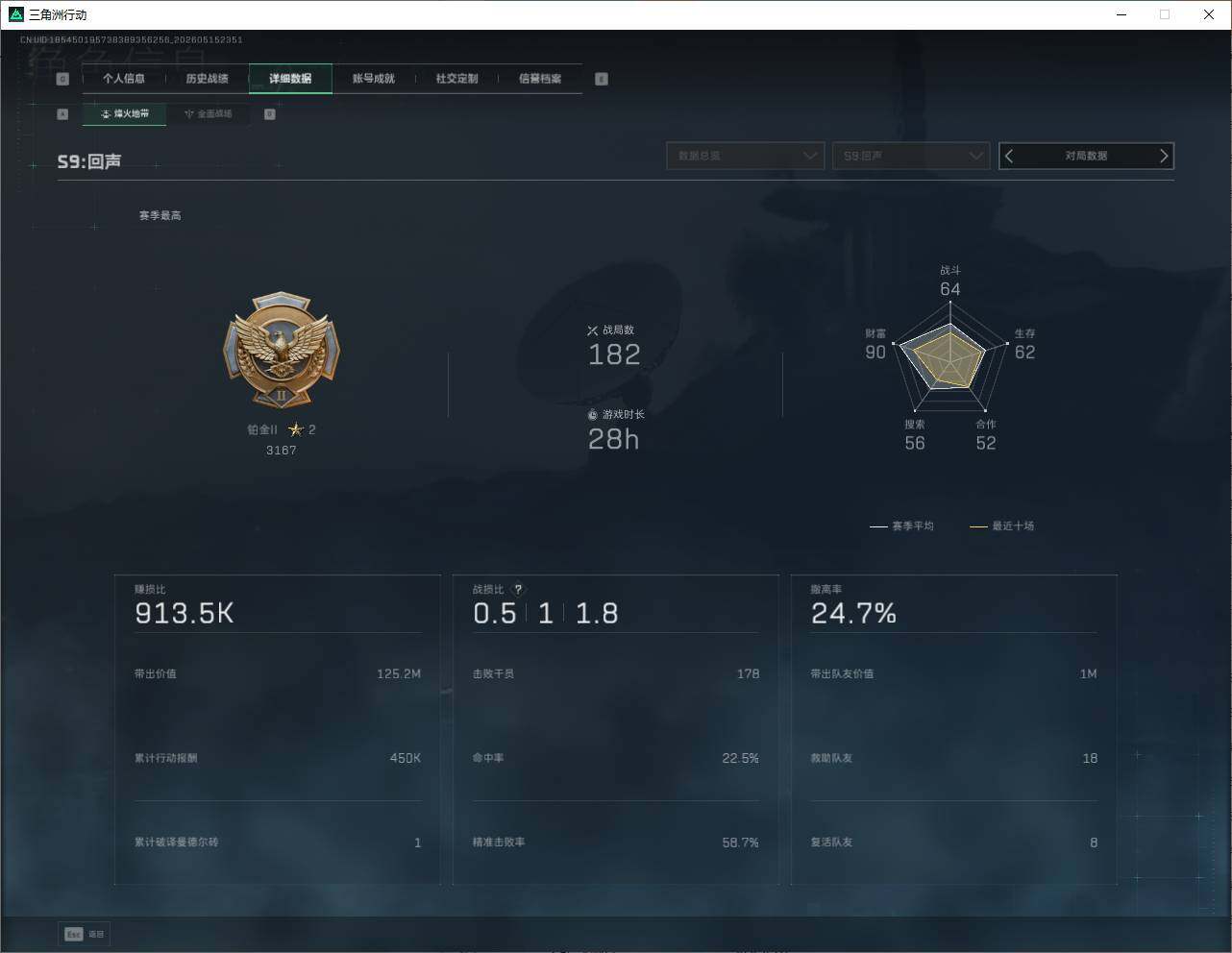
Task: Click the 财富 score 90 on radar
Action: point(875,353)
